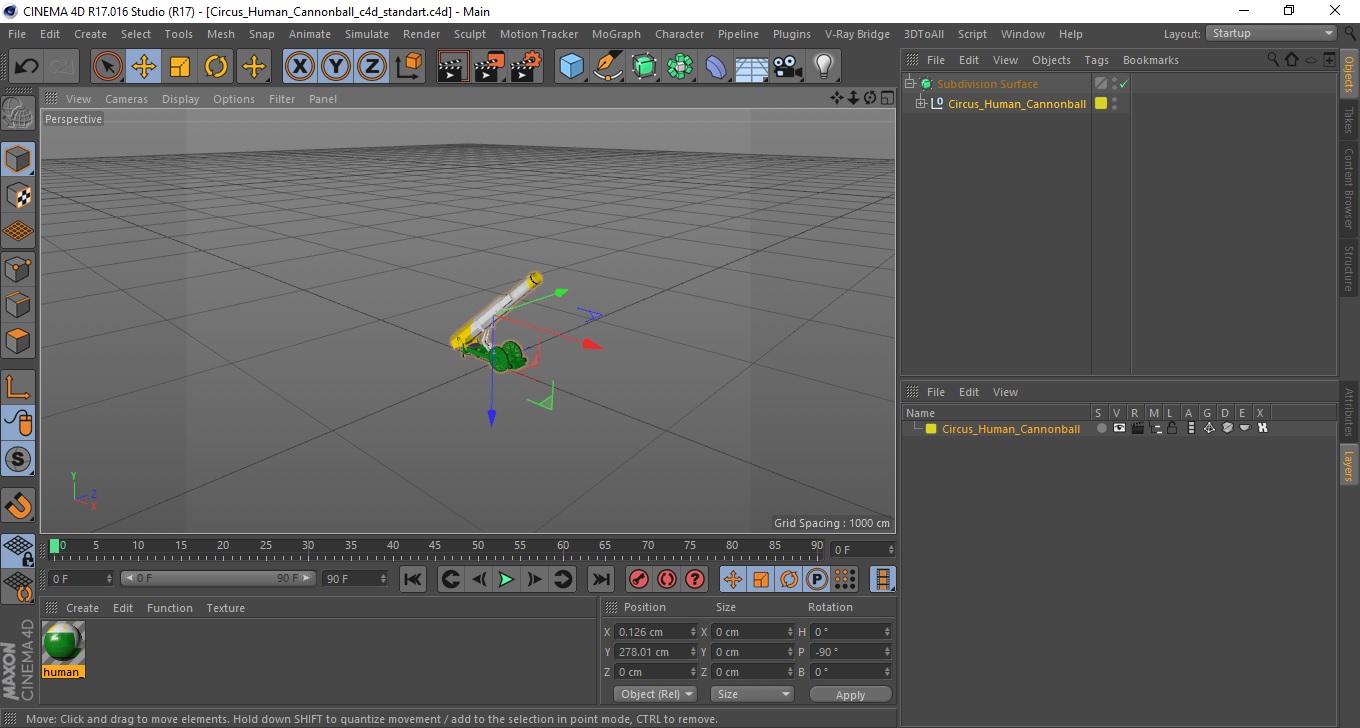Add a Cube primitive object

coord(572,67)
